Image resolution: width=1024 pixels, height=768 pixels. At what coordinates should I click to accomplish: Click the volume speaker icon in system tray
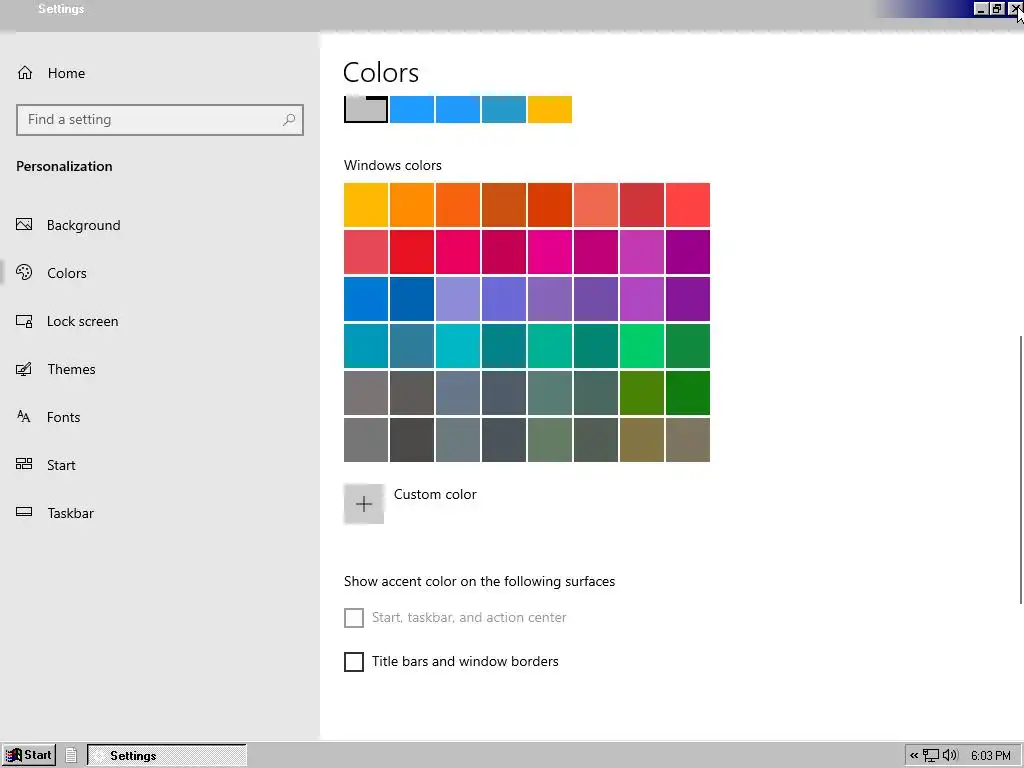(949, 756)
